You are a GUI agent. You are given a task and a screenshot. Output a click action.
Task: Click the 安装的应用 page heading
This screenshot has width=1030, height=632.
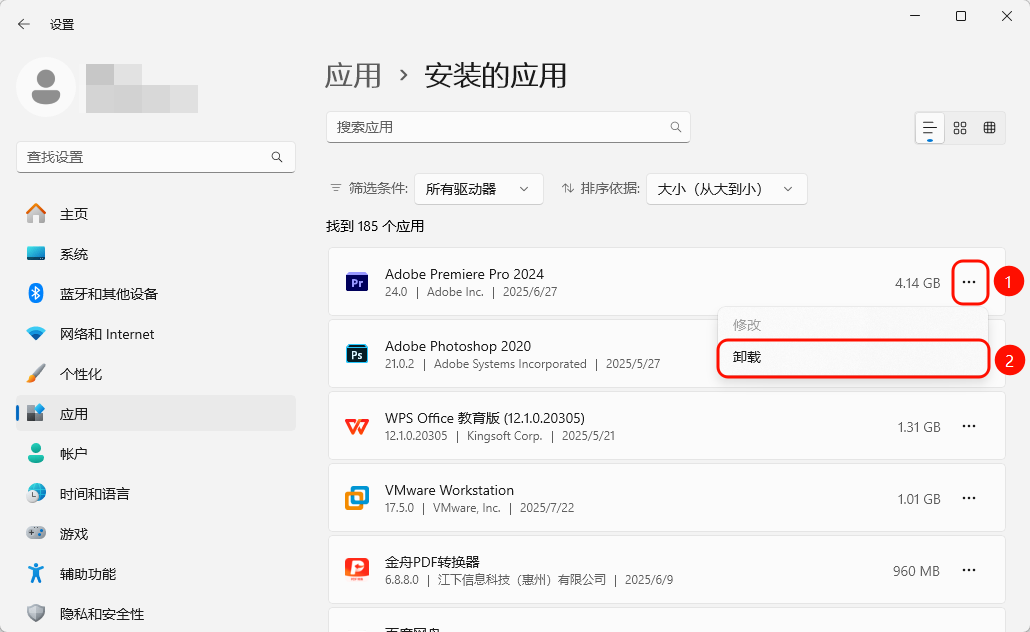coord(495,76)
